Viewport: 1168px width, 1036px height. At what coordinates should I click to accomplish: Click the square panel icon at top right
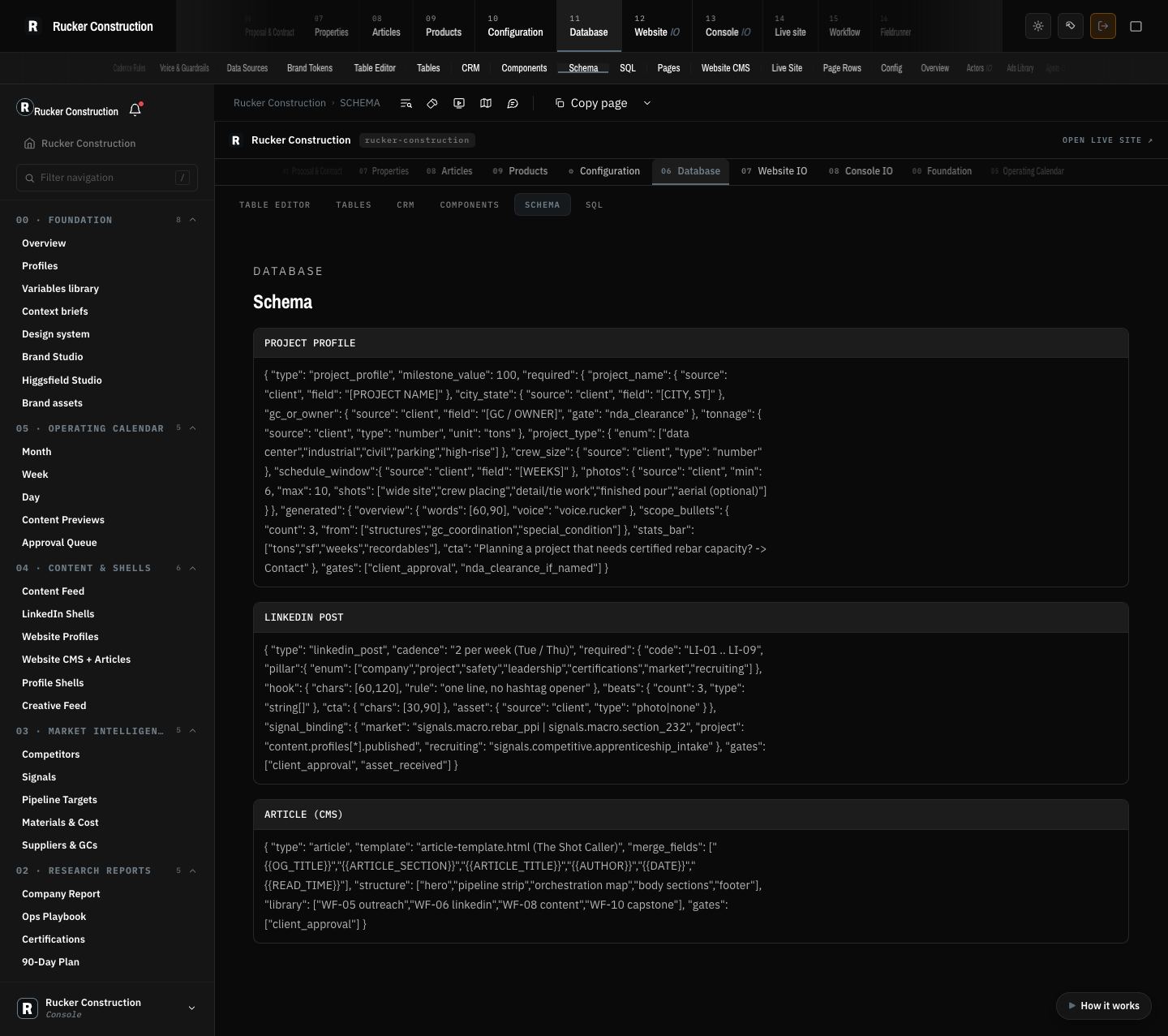point(1136,26)
